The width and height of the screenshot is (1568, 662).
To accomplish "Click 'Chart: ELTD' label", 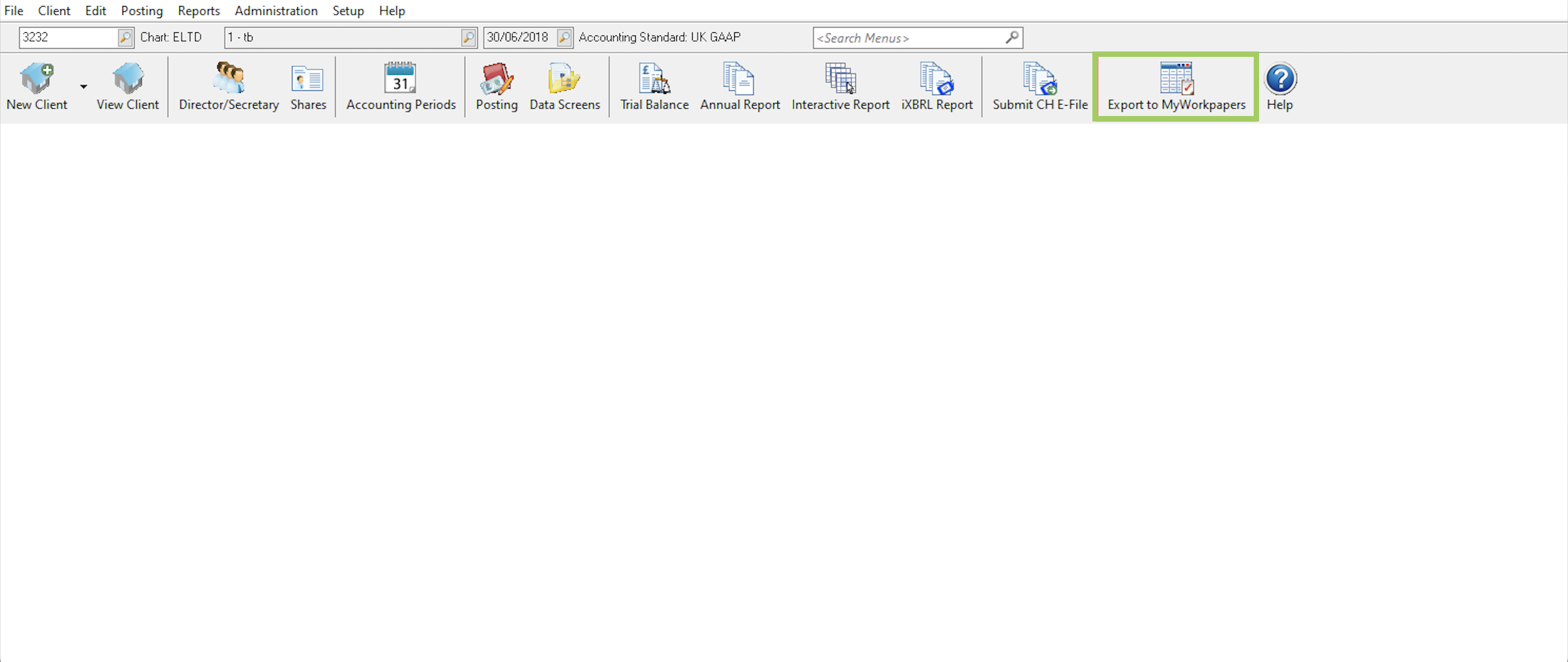I will (x=171, y=37).
